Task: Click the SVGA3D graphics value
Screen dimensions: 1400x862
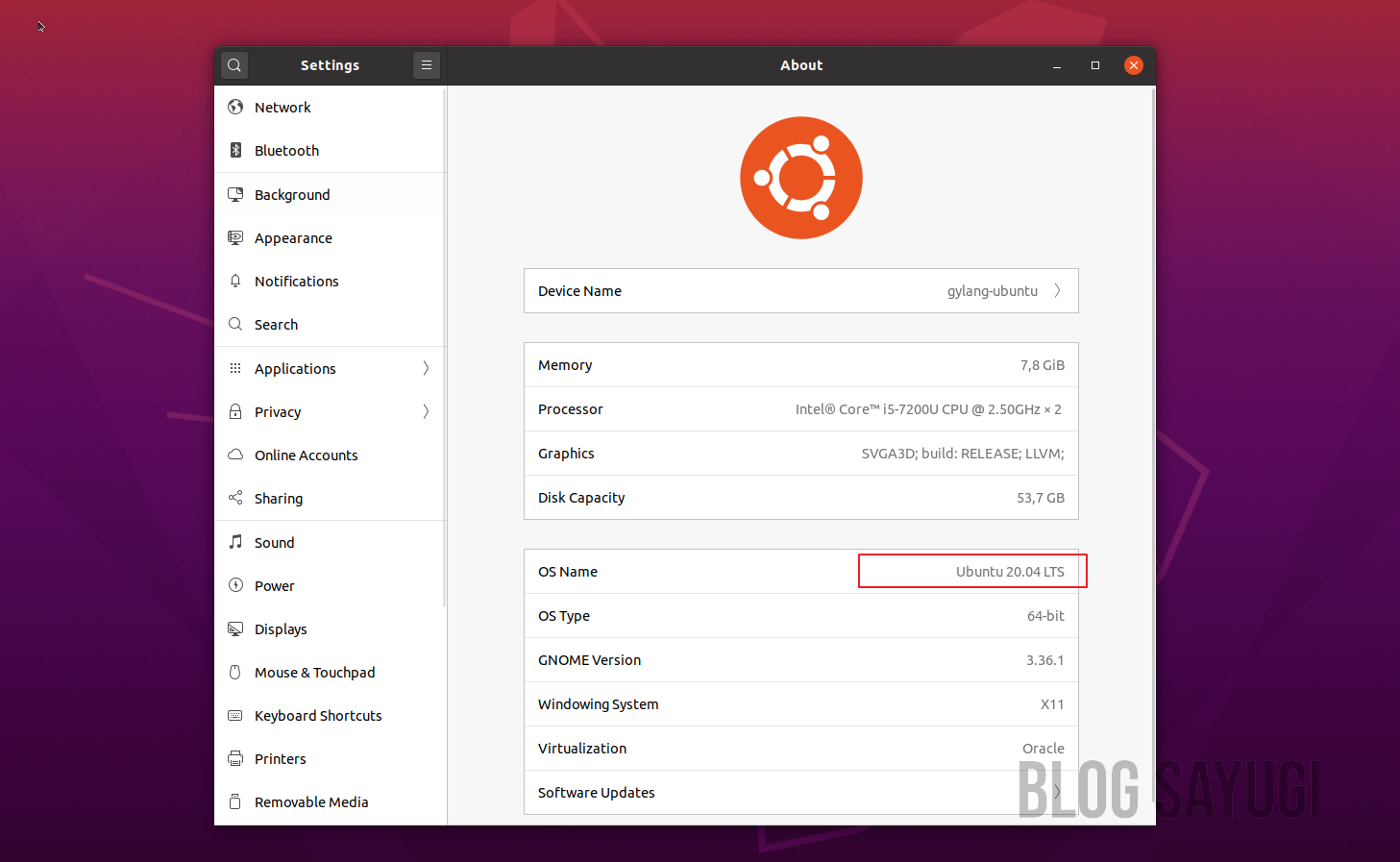Action: pyautogui.click(x=963, y=454)
